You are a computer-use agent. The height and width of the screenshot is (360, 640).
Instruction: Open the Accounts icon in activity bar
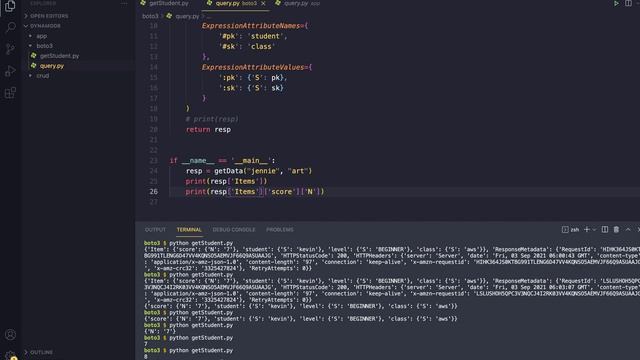[10, 335]
